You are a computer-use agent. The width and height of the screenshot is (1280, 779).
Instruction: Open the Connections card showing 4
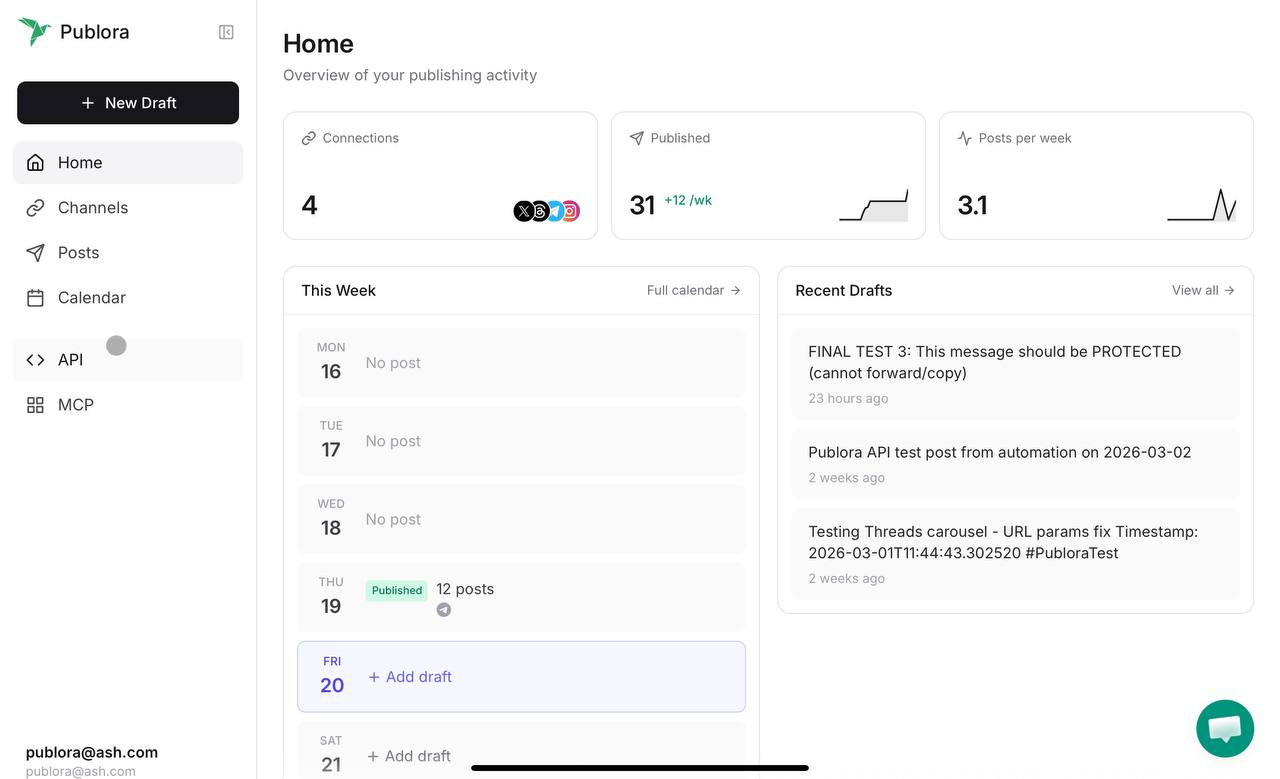point(440,175)
